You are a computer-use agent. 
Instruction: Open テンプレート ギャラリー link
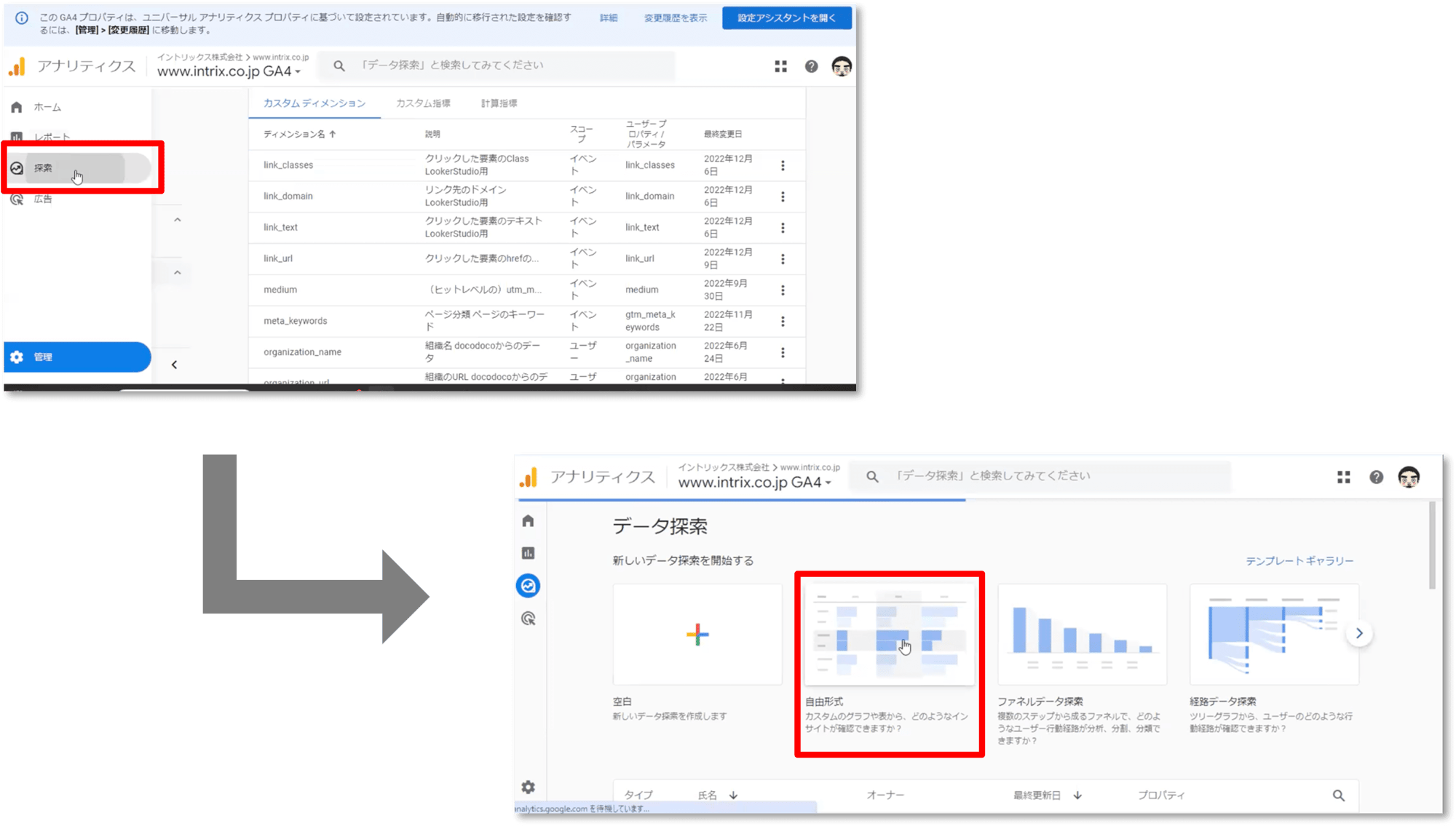coord(1299,561)
